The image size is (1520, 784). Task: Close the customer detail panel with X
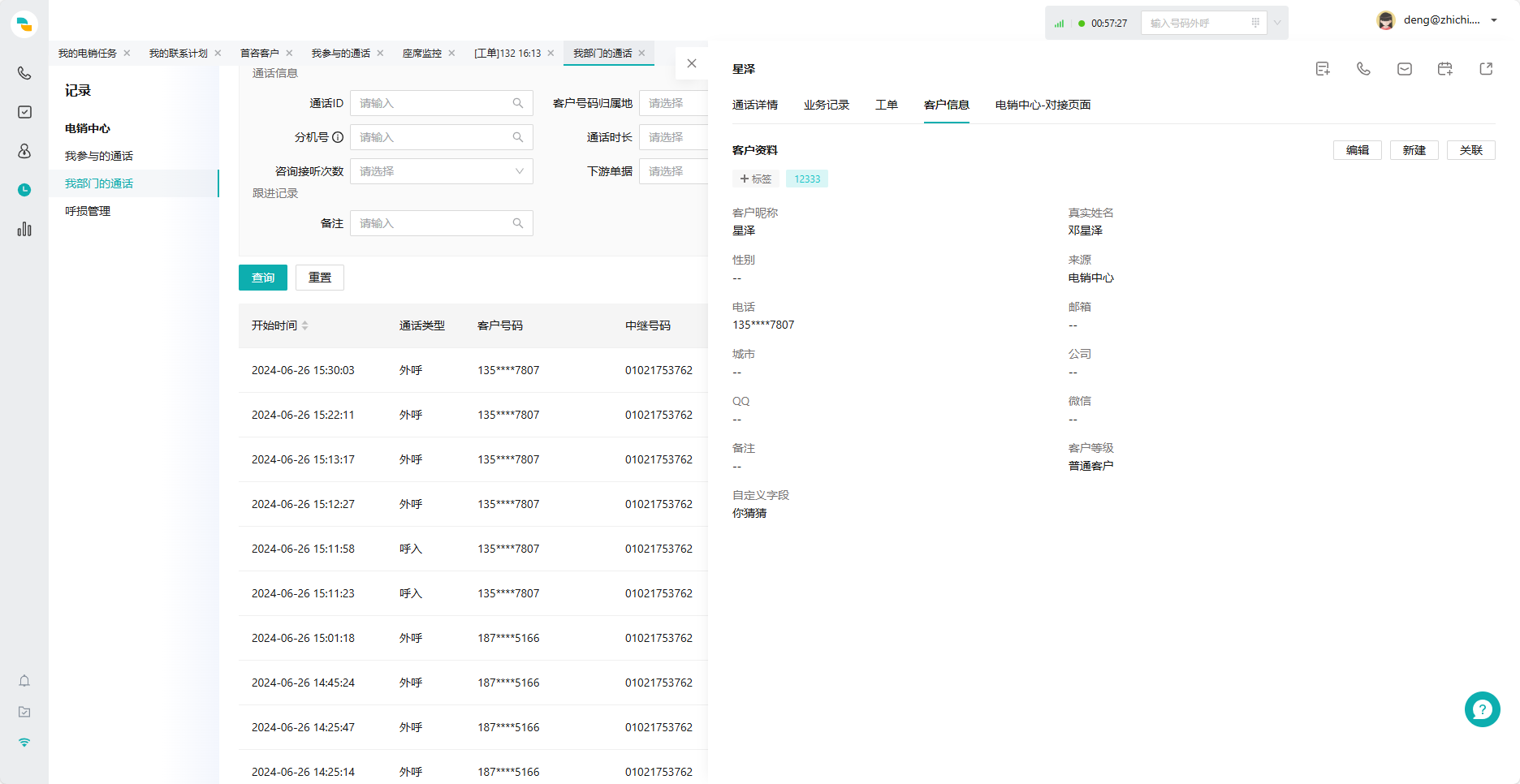pyautogui.click(x=692, y=63)
